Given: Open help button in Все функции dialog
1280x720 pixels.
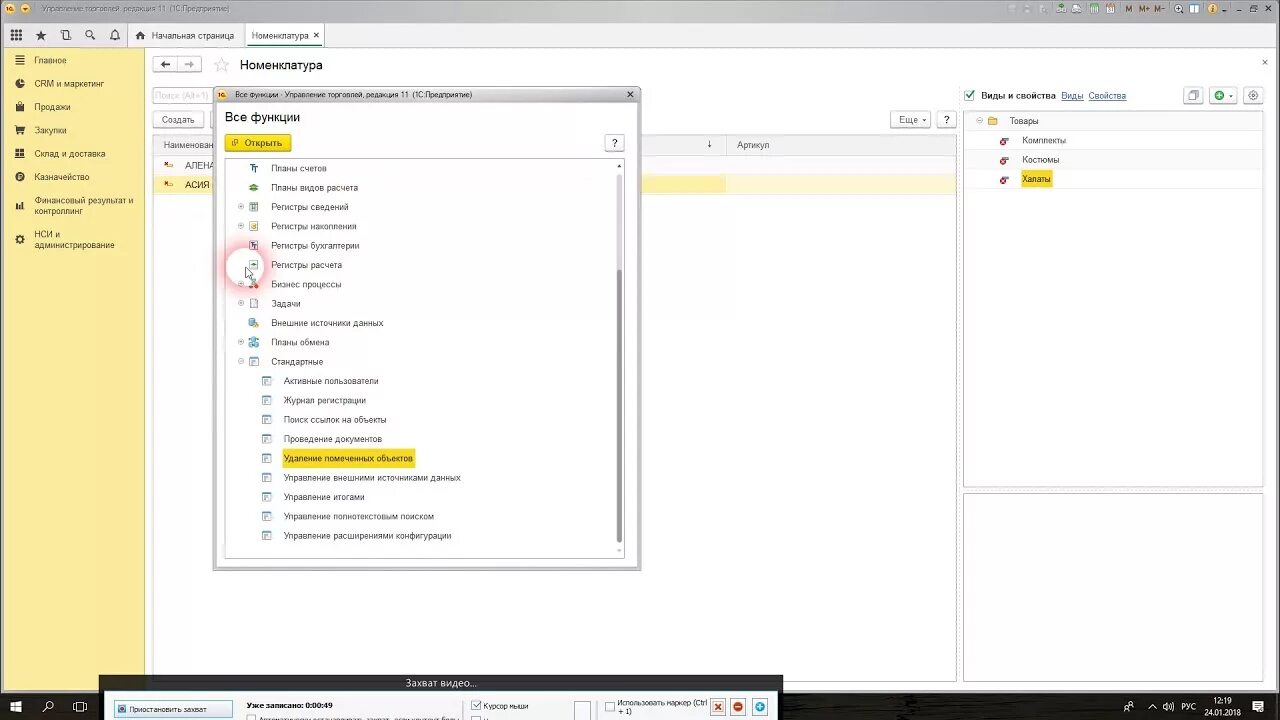Looking at the screenshot, I should 615,143.
